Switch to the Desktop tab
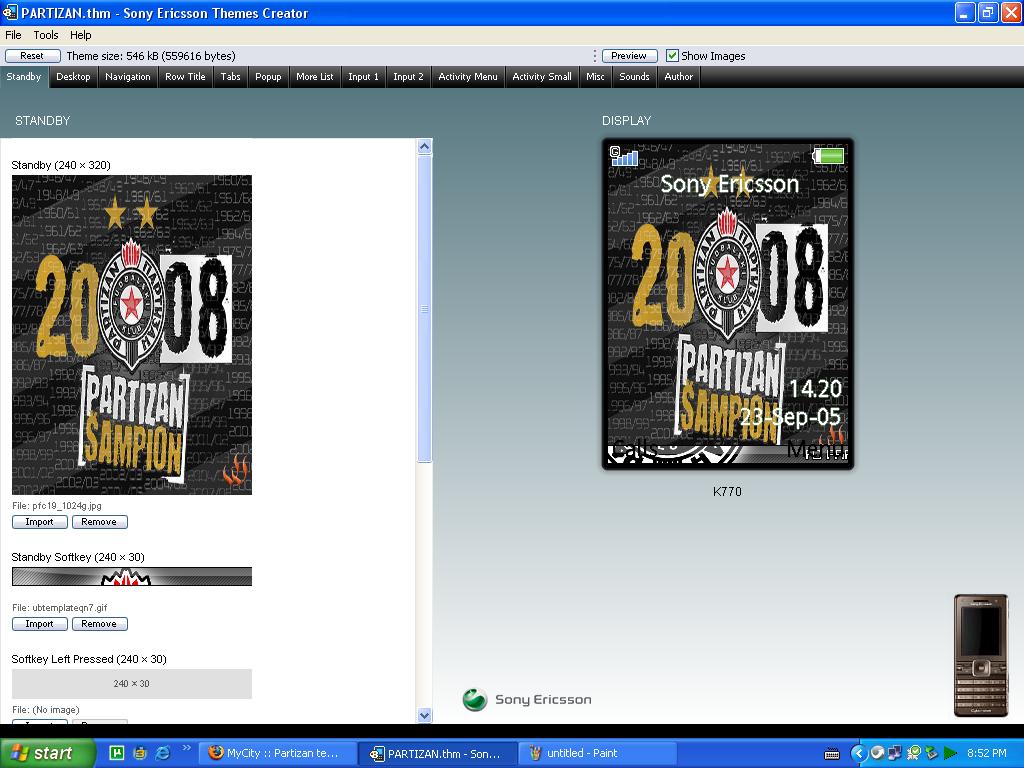This screenshot has width=1024, height=768. 73,77
